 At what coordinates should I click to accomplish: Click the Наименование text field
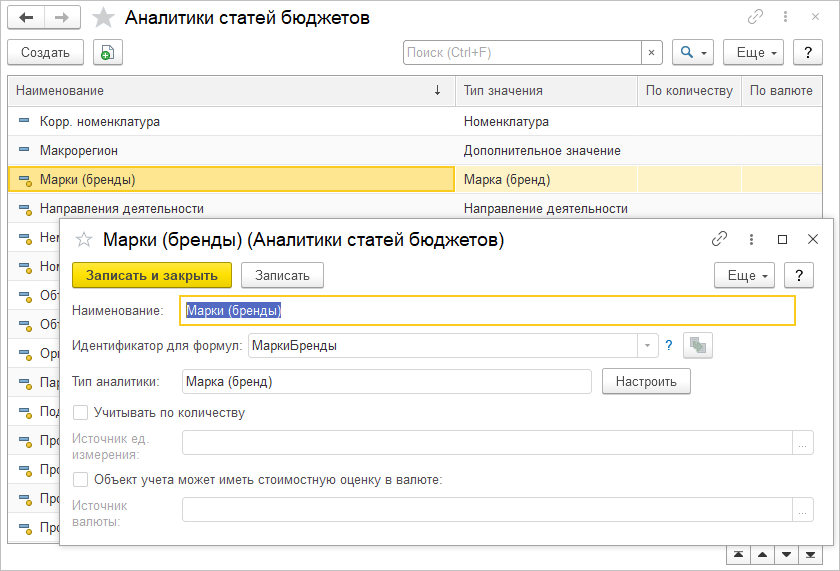(488, 311)
